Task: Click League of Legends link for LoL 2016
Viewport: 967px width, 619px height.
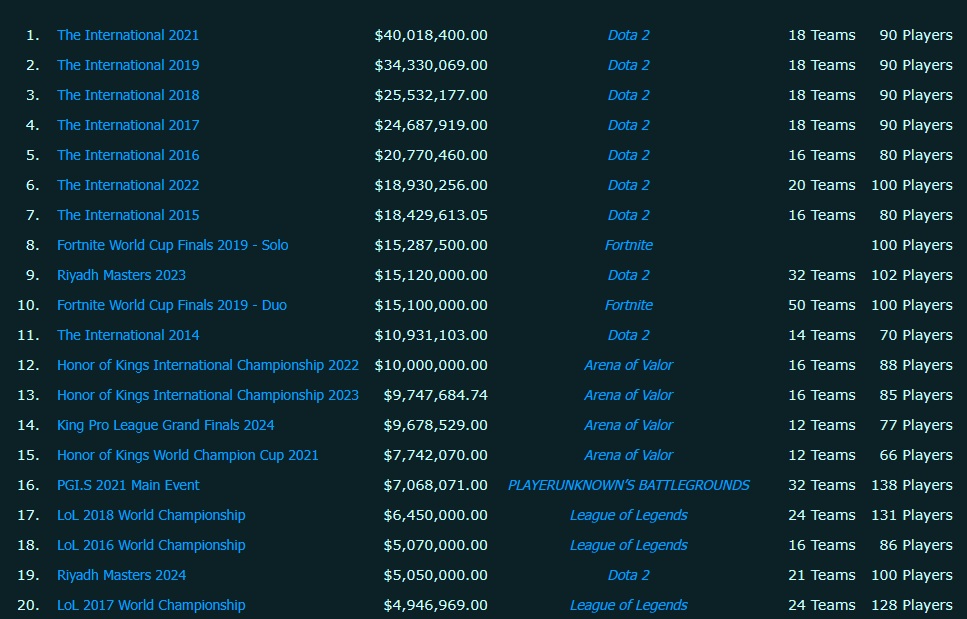Action: 628,545
